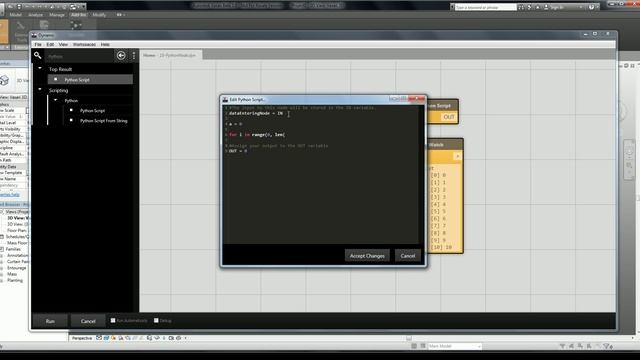Click the output arrow on the Watch node
The image size is (640, 360).
(x=457, y=156)
